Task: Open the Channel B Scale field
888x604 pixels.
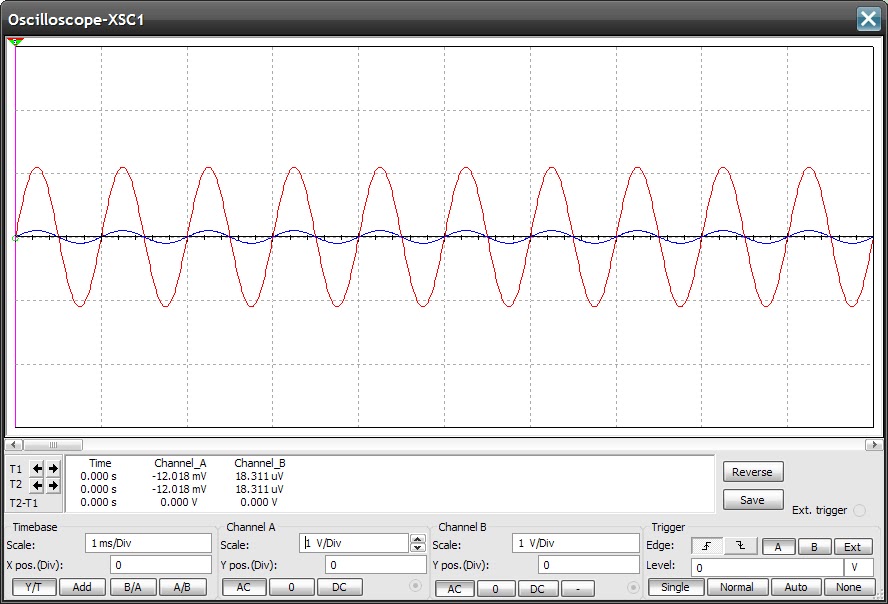Action: click(x=576, y=543)
